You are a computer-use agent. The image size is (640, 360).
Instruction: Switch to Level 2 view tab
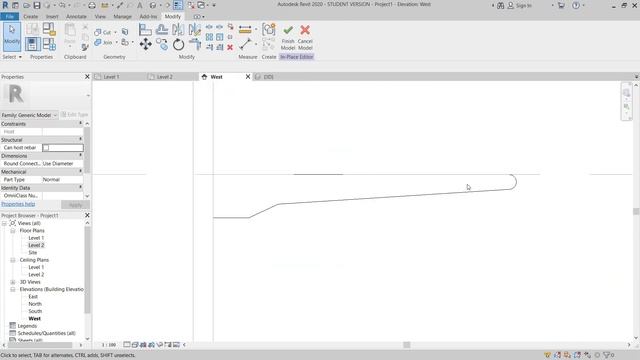[x=164, y=77]
